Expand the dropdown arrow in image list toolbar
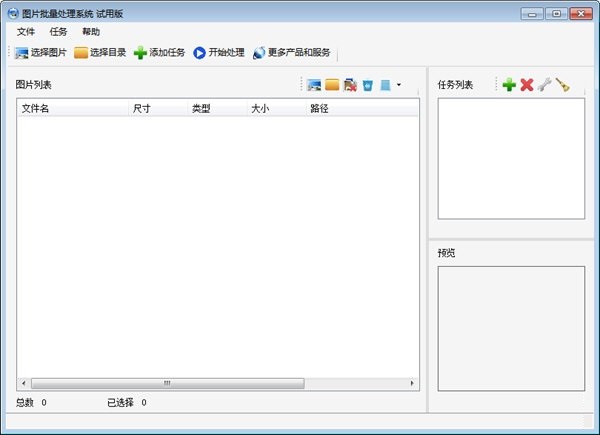Screen dimensions: 600x435 click(x=399, y=85)
